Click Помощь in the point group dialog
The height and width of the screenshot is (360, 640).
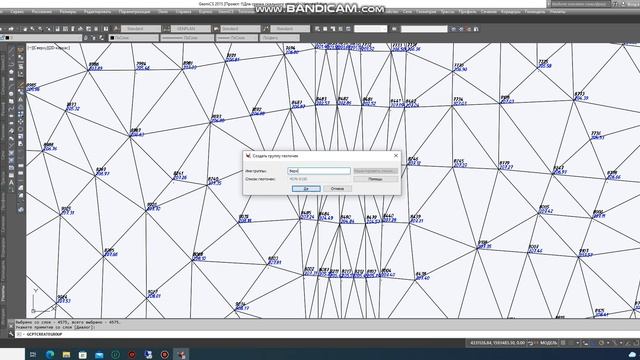click(376, 179)
